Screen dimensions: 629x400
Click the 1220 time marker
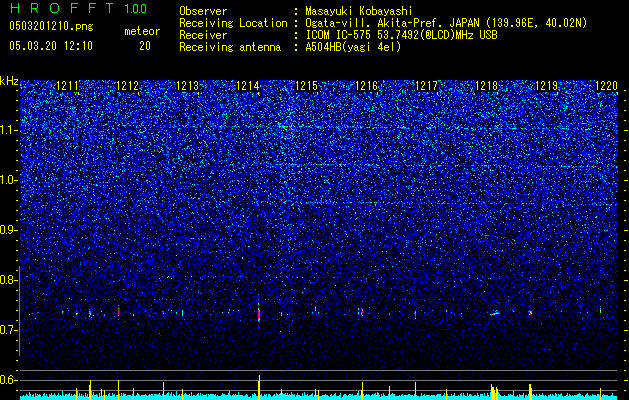[x=606, y=86]
